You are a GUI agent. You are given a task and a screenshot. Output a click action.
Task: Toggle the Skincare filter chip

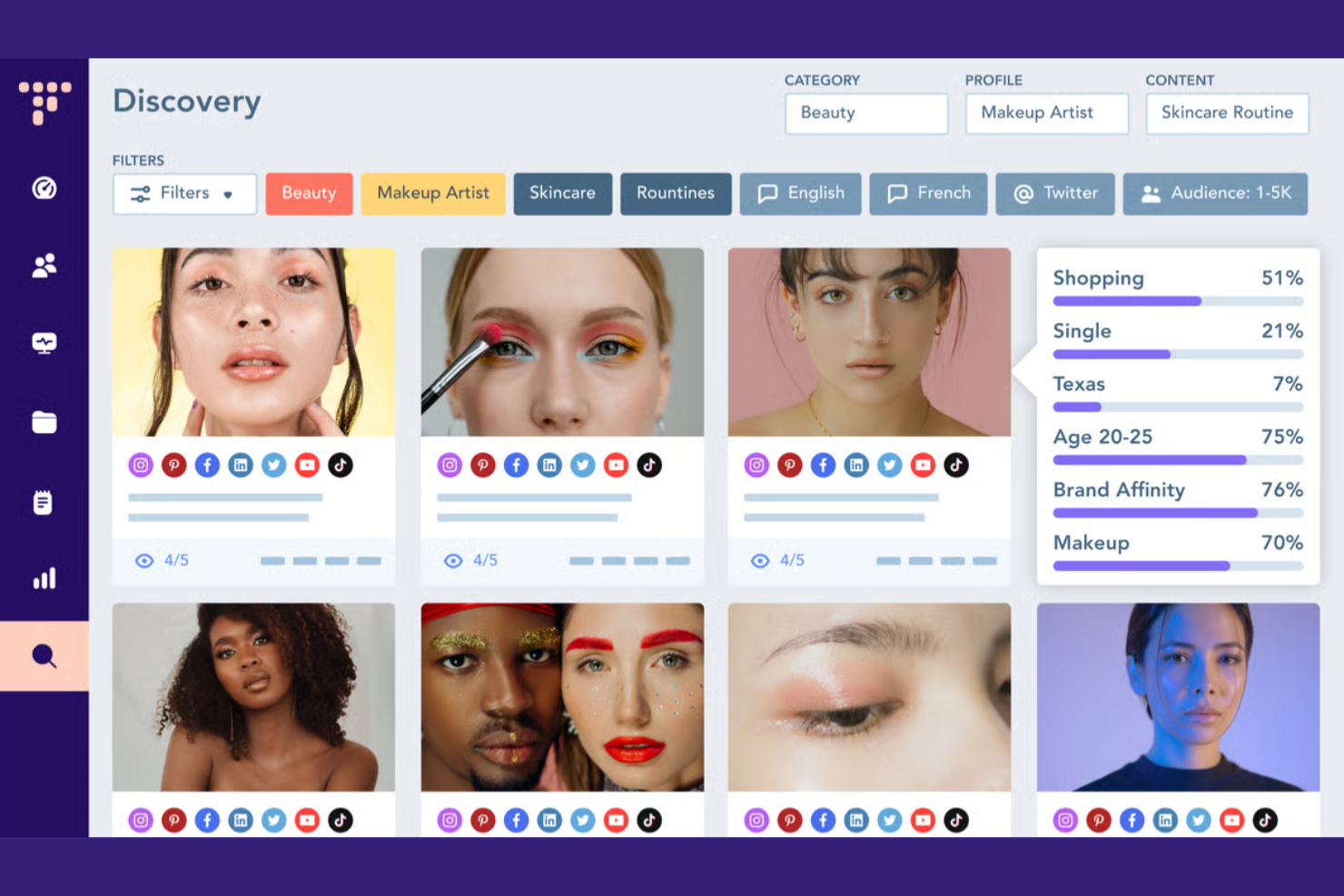click(563, 193)
